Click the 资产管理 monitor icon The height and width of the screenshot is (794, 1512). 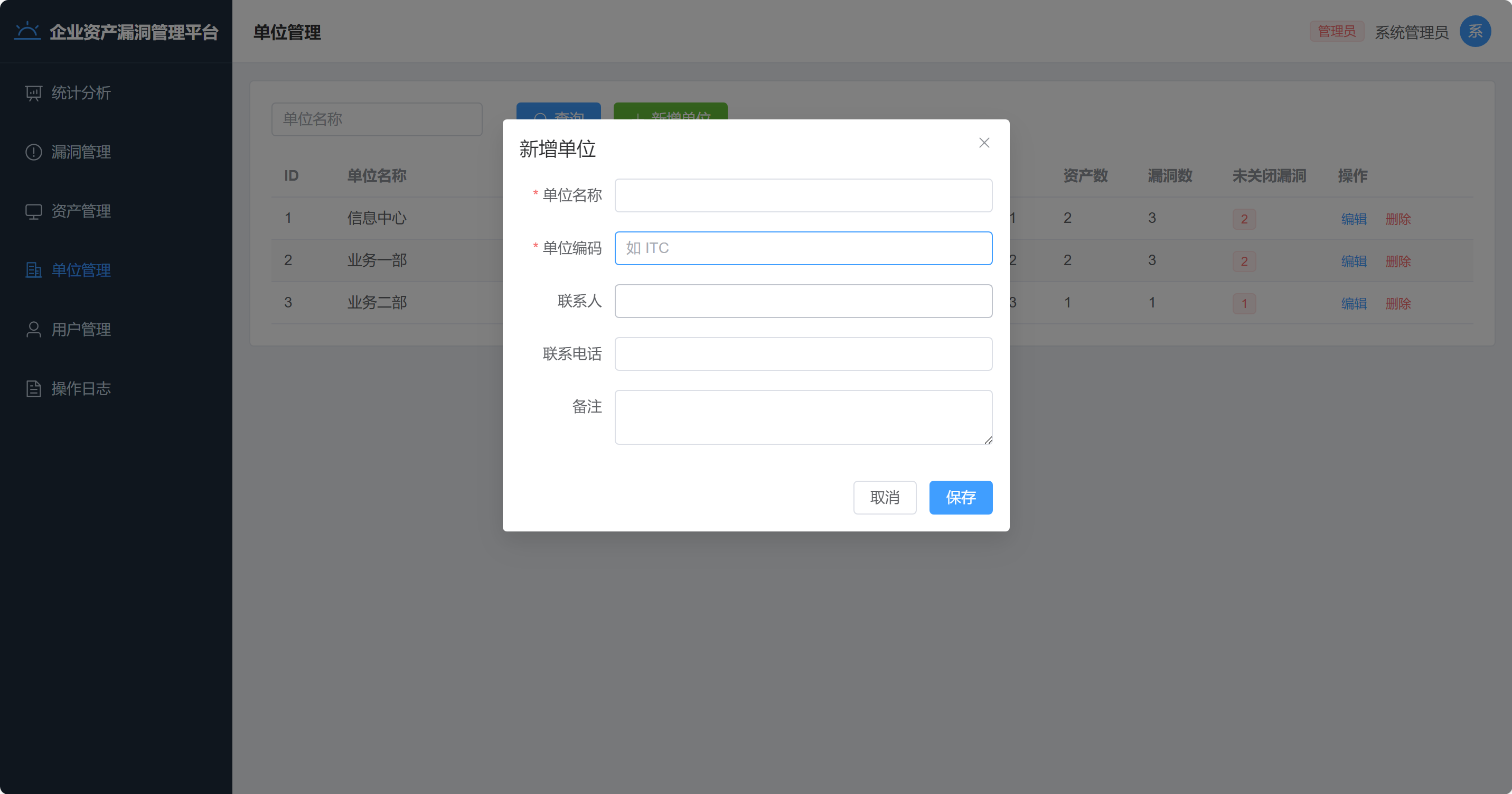(x=33, y=211)
